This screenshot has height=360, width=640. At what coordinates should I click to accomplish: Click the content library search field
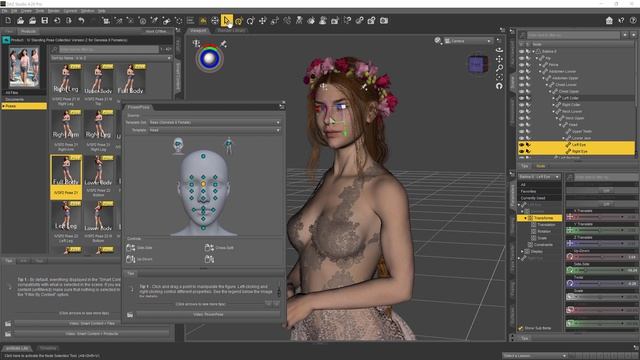click(x=109, y=49)
